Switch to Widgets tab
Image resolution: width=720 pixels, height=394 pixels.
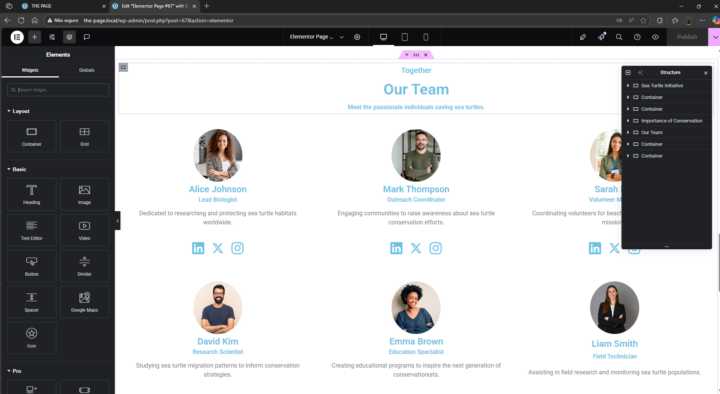[30, 70]
